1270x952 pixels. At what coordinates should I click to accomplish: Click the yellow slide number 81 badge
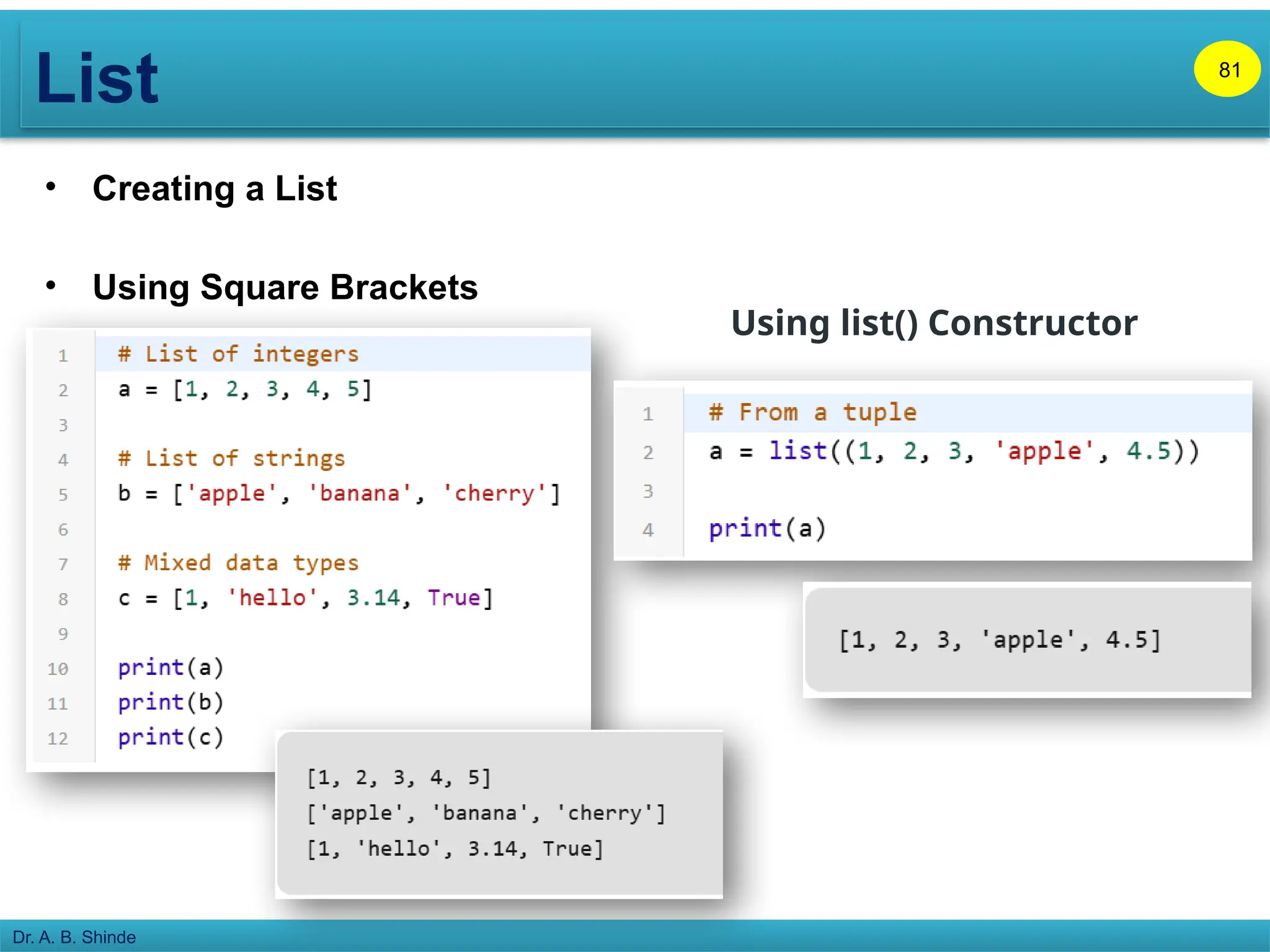point(1227,69)
